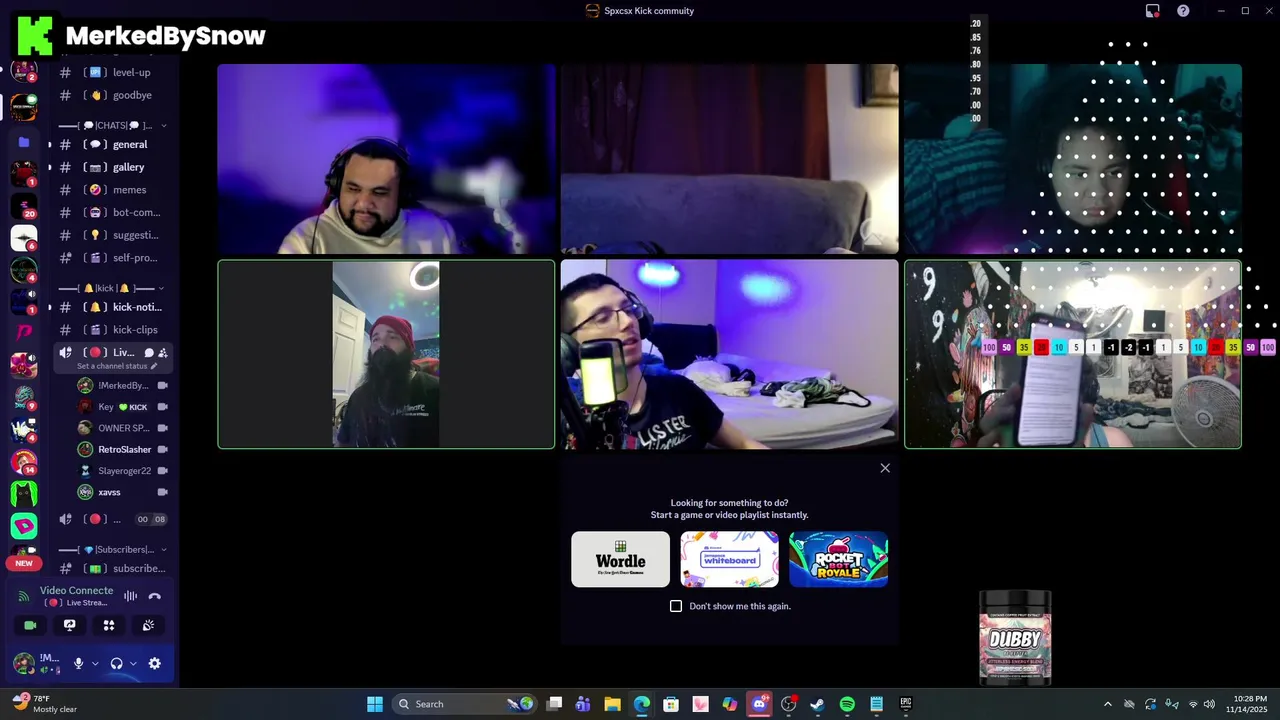
Task: Focus the man in glasses with microphone video
Action: click(729, 354)
